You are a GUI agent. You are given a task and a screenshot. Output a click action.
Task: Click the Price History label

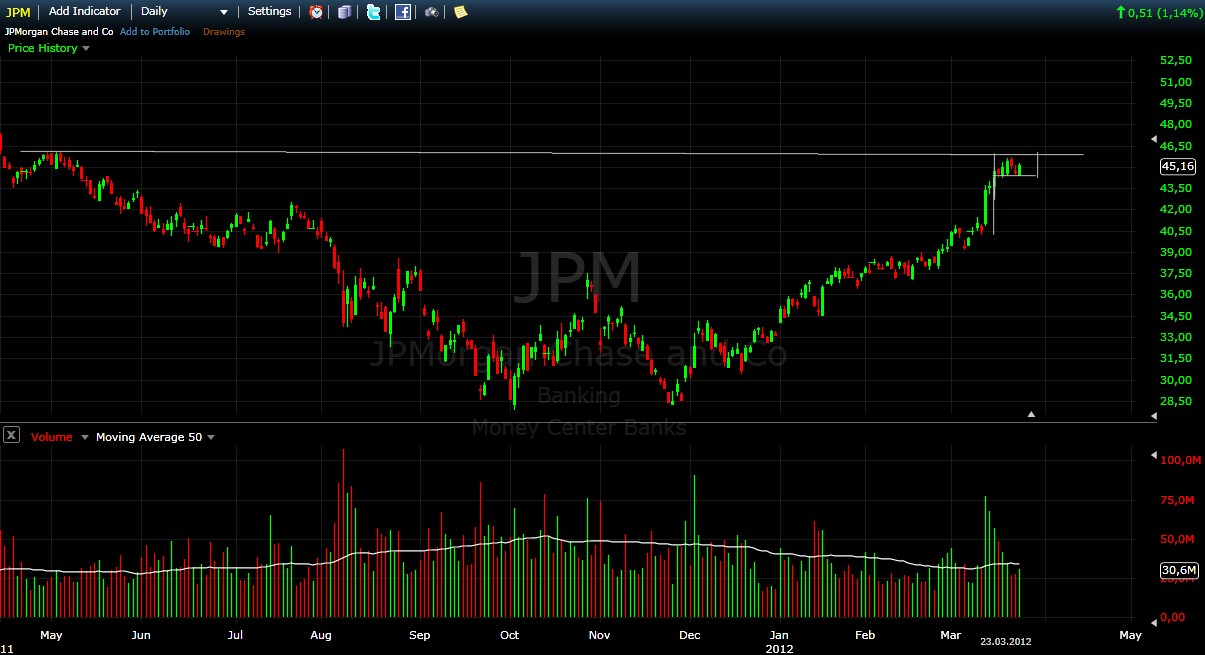point(43,48)
